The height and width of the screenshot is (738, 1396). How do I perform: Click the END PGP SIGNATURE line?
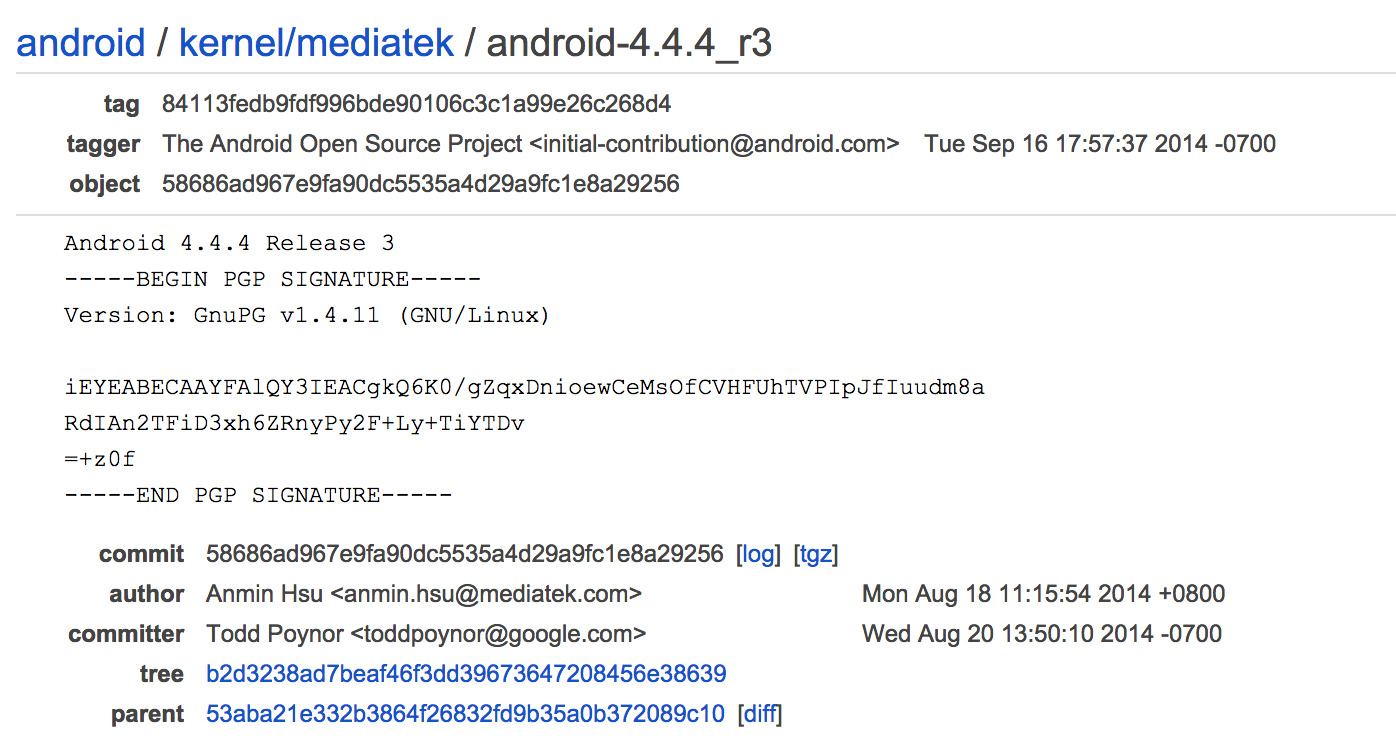click(x=258, y=495)
